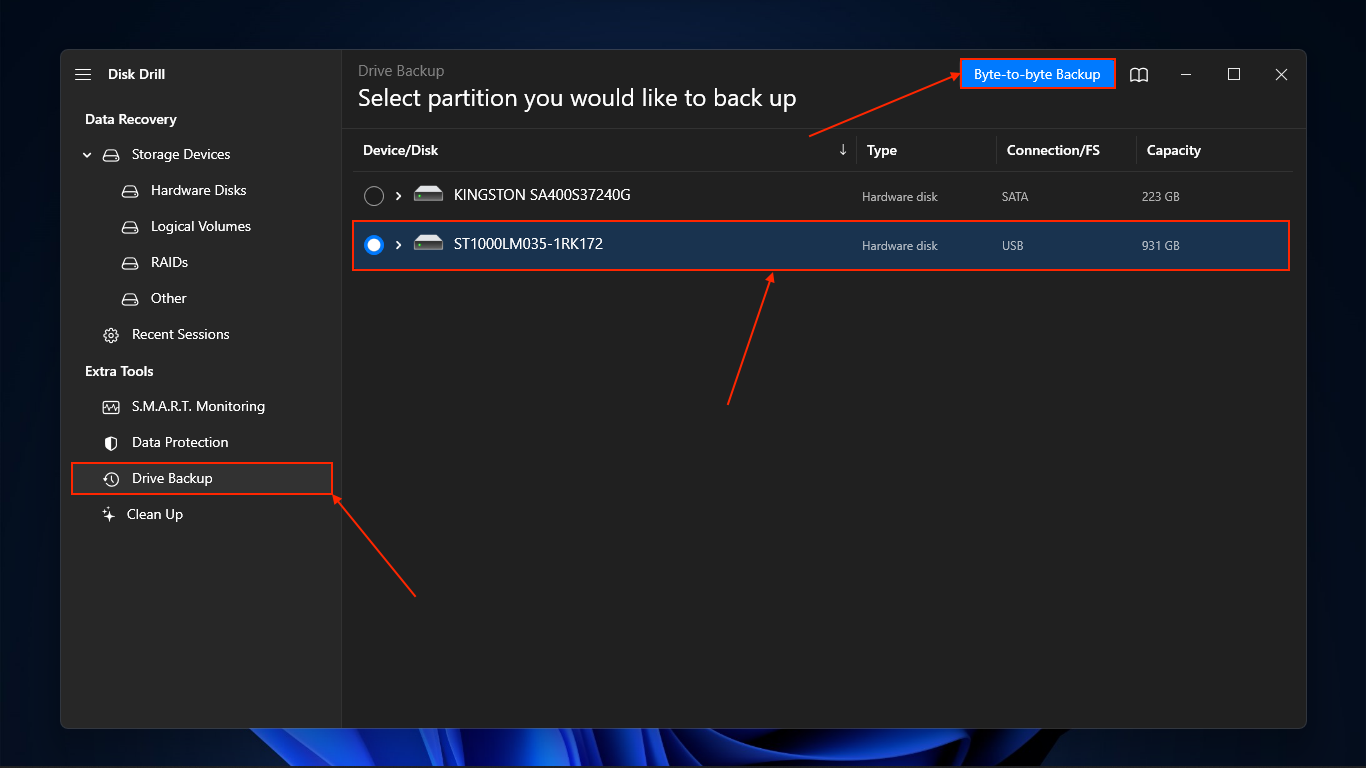Viewport: 1366px width, 768px height.
Task: Click the sort arrow in Device/Disk header
Action: 843,150
